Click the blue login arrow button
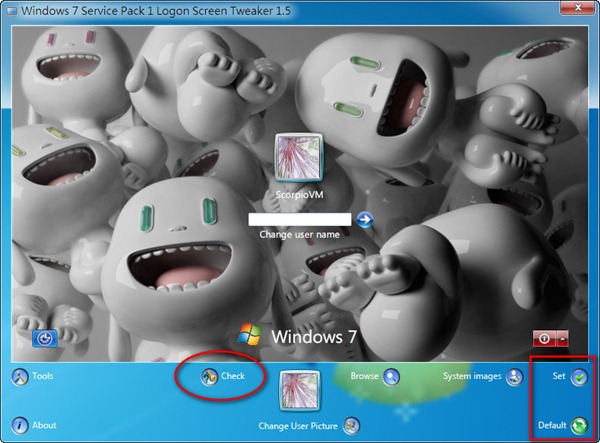 coord(365,220)
